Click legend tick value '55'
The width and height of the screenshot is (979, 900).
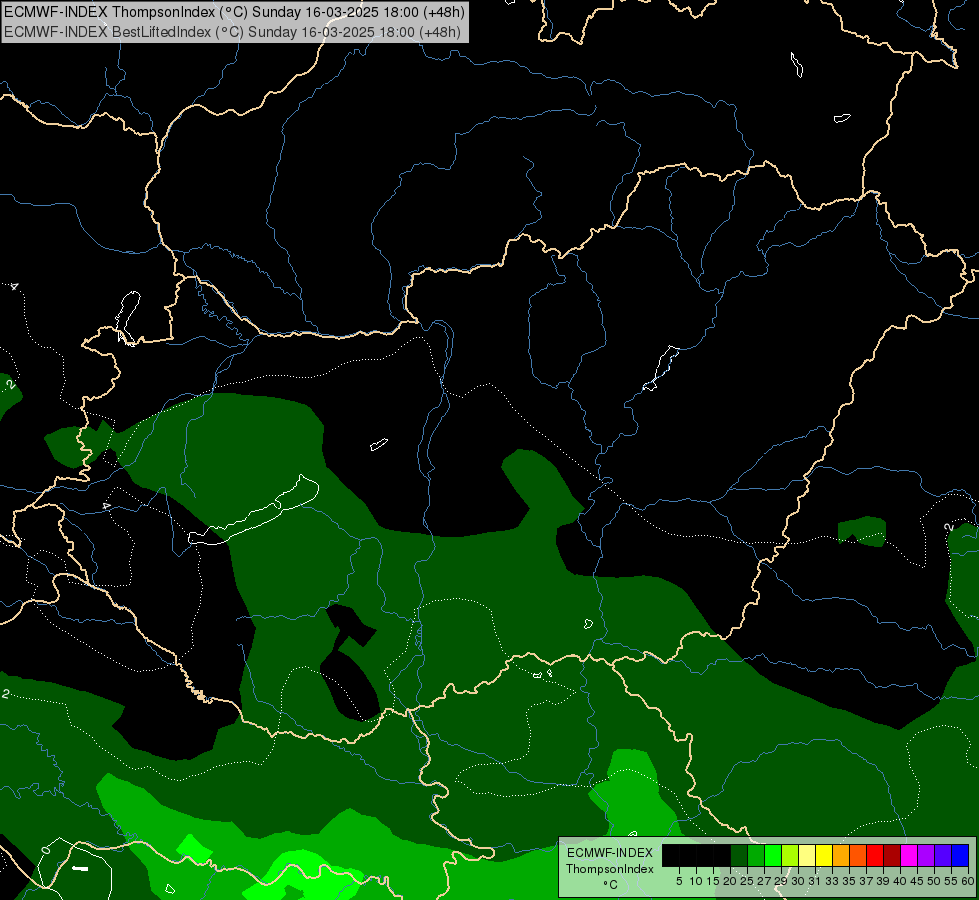951,881
